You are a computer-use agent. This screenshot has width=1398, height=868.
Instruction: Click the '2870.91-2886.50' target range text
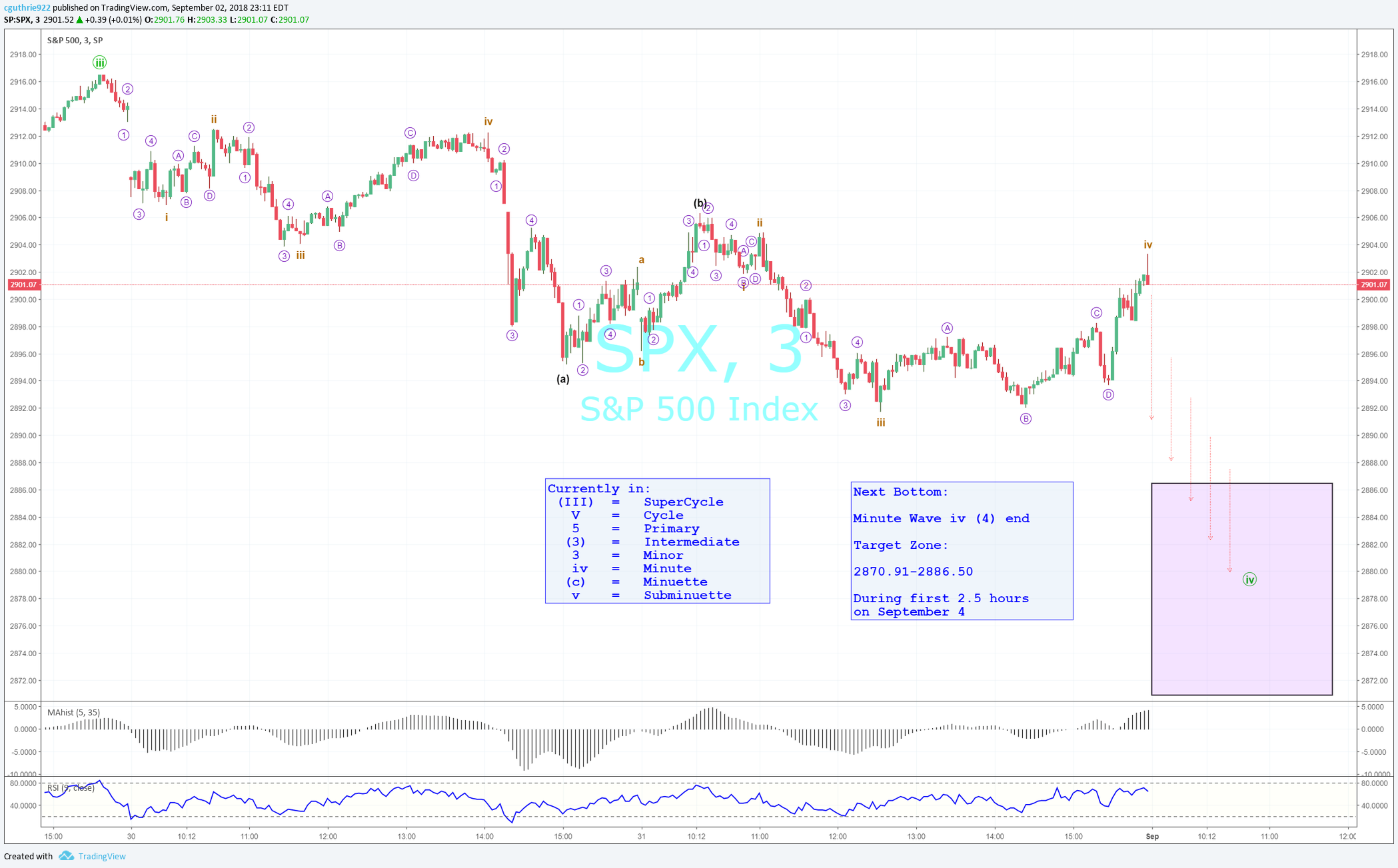tap(913, 572)
